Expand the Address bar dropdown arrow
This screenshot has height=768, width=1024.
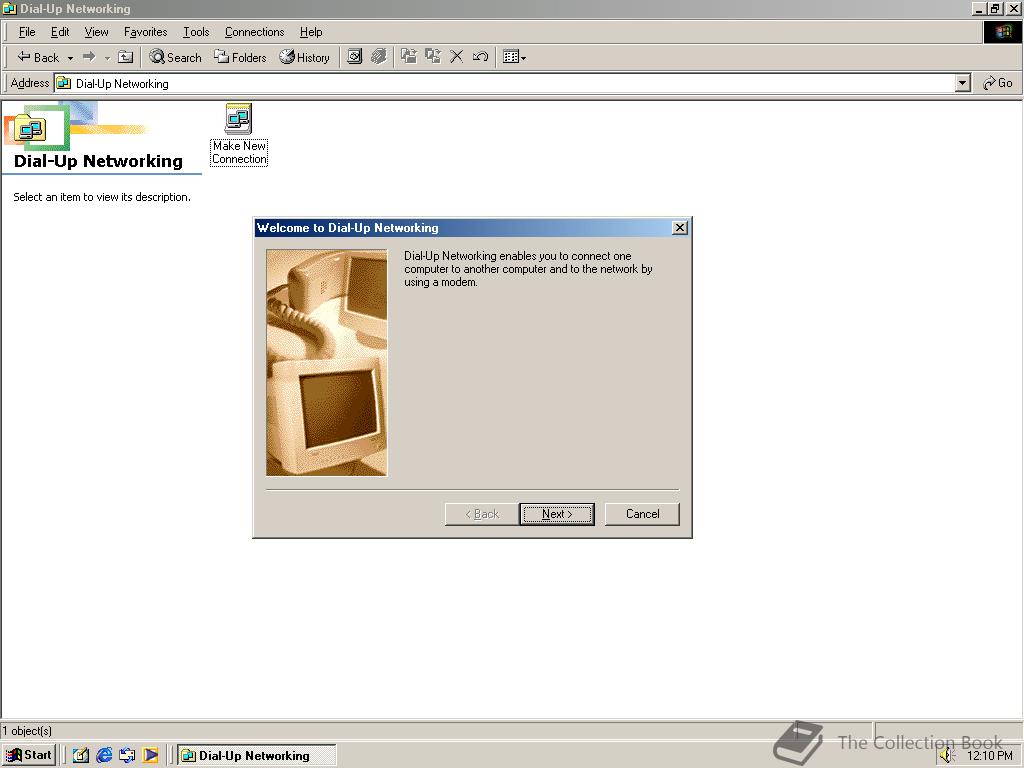(963, 84)
